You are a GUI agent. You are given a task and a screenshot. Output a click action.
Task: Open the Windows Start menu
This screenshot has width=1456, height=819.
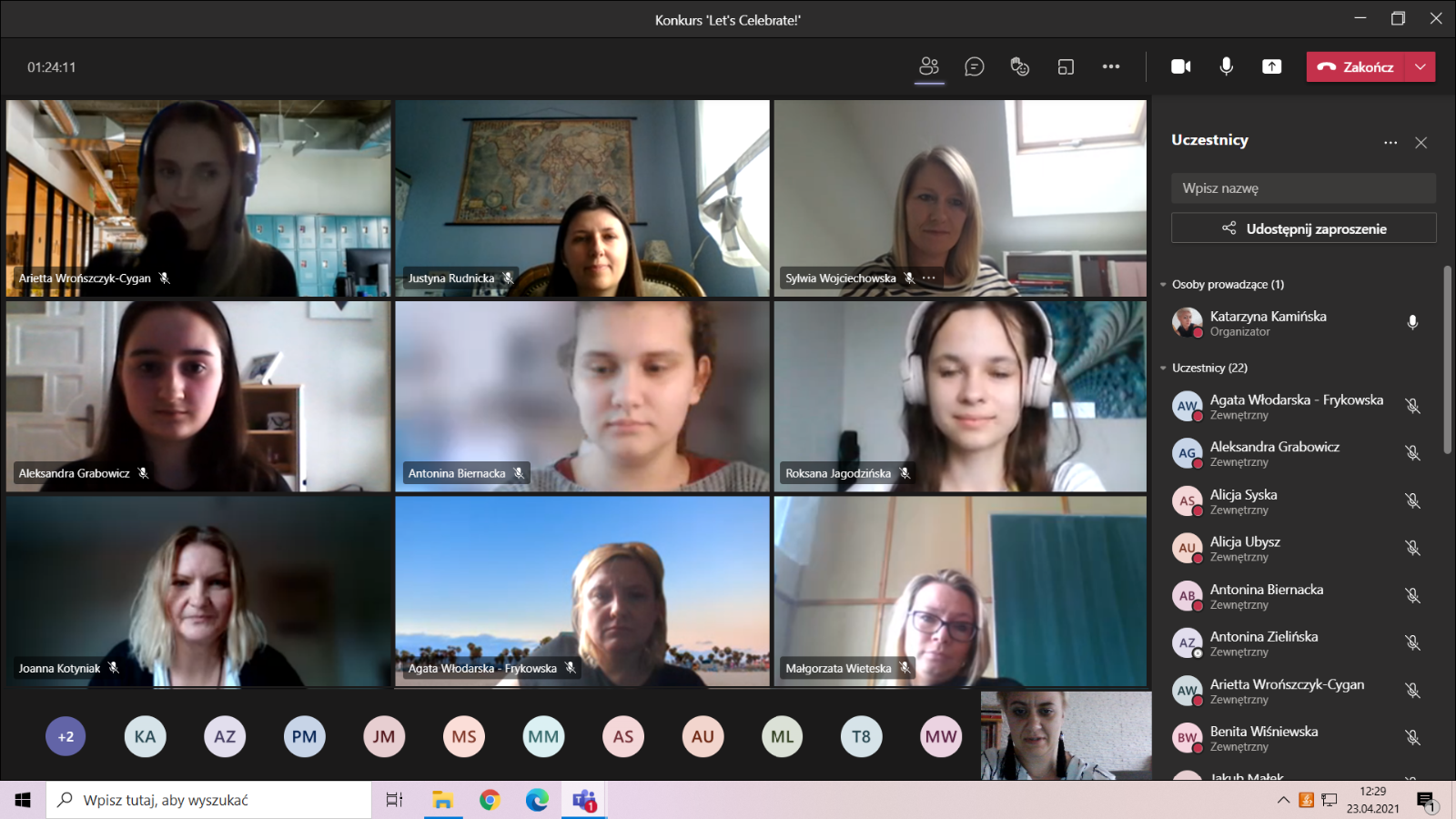23,800
